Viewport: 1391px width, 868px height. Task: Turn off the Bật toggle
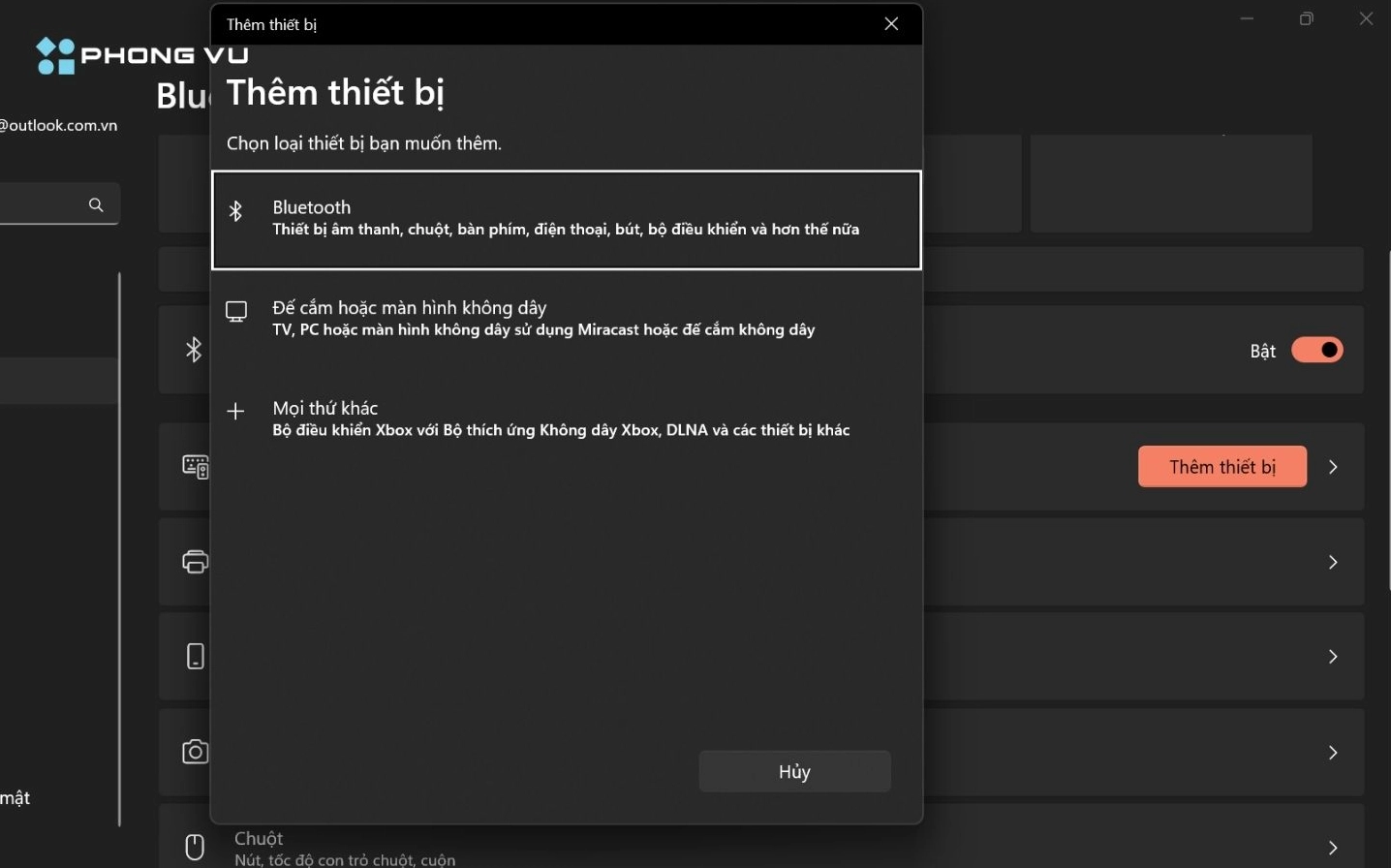1318,350
